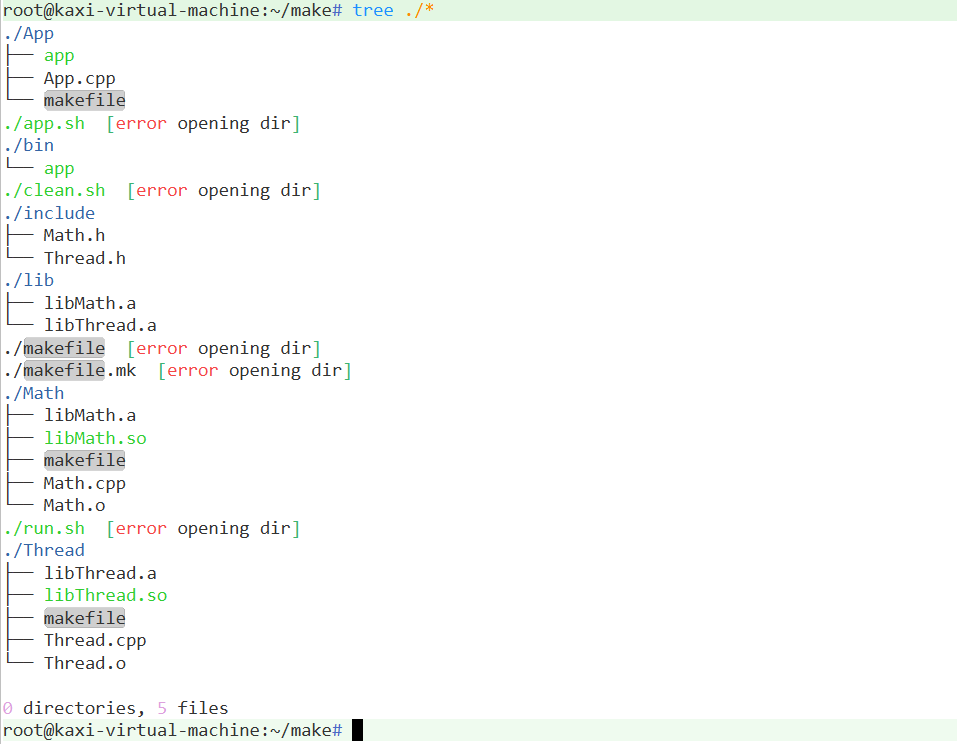Select the 'Math.cpp' file name
This screenshot has height=744, width=957.
coord(85,483)
